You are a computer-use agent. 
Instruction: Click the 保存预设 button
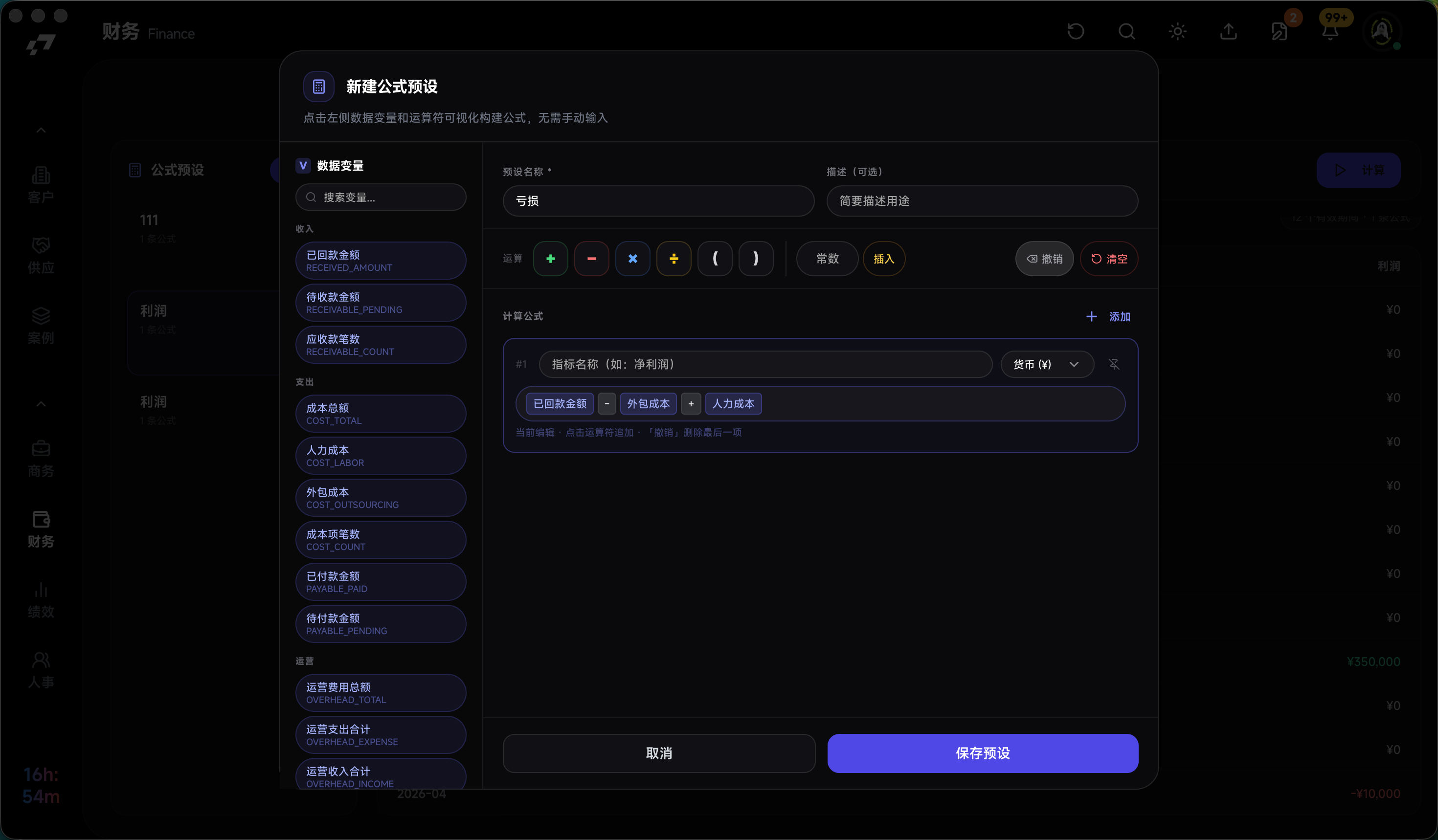coord(983,753)
